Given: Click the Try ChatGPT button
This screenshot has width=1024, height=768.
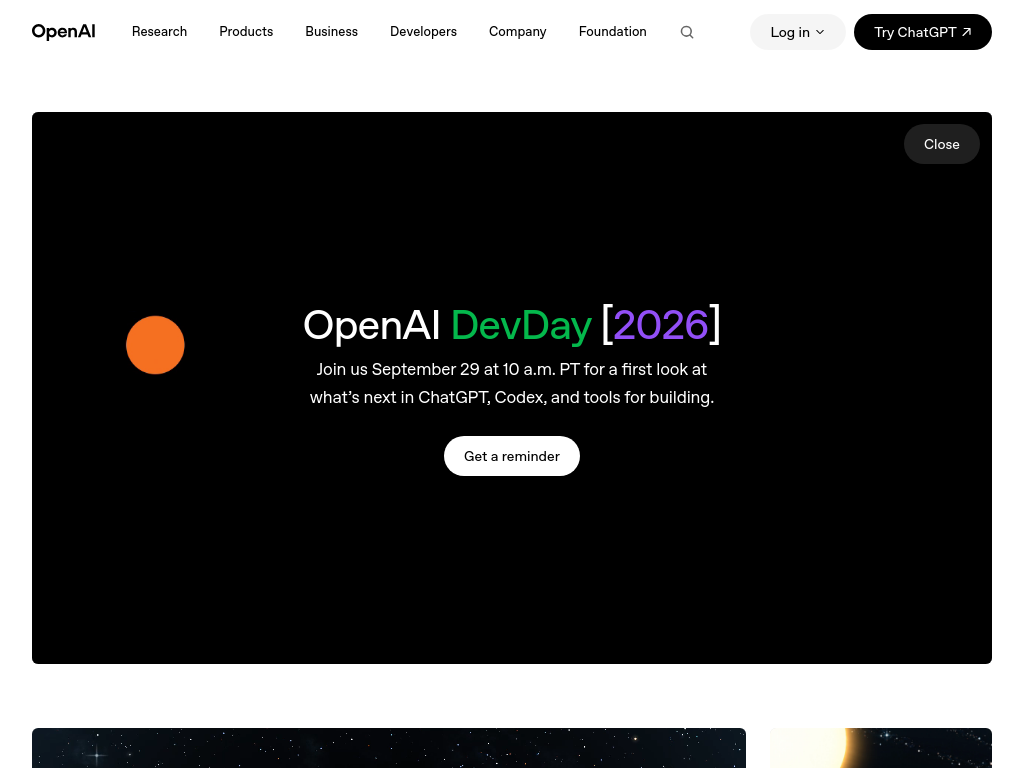Looking at the screenshot, I should [x=922, y=32].
